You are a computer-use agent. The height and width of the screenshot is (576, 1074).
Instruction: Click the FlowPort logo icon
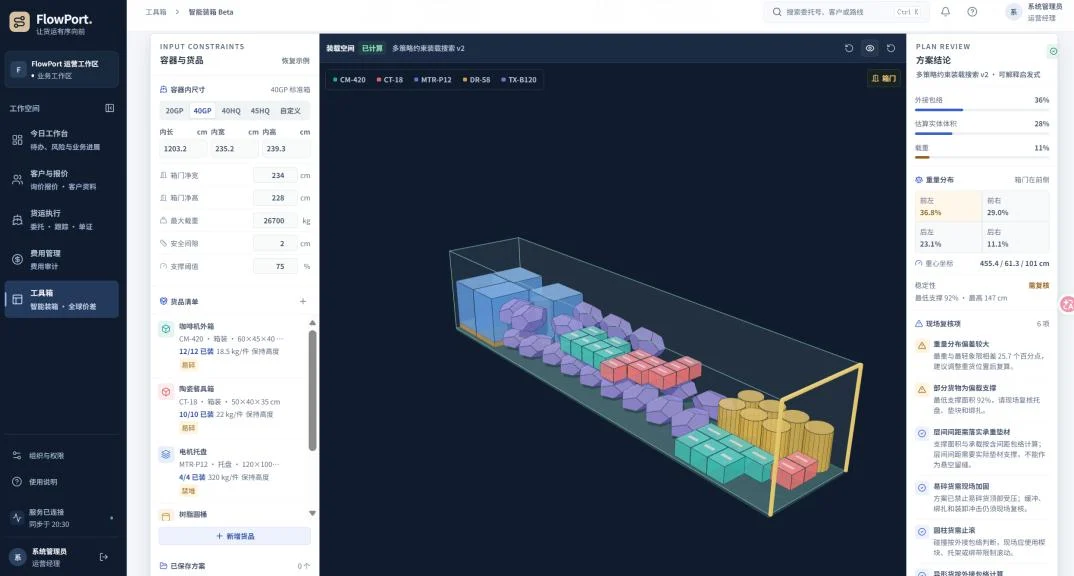[x=19, y=22]
